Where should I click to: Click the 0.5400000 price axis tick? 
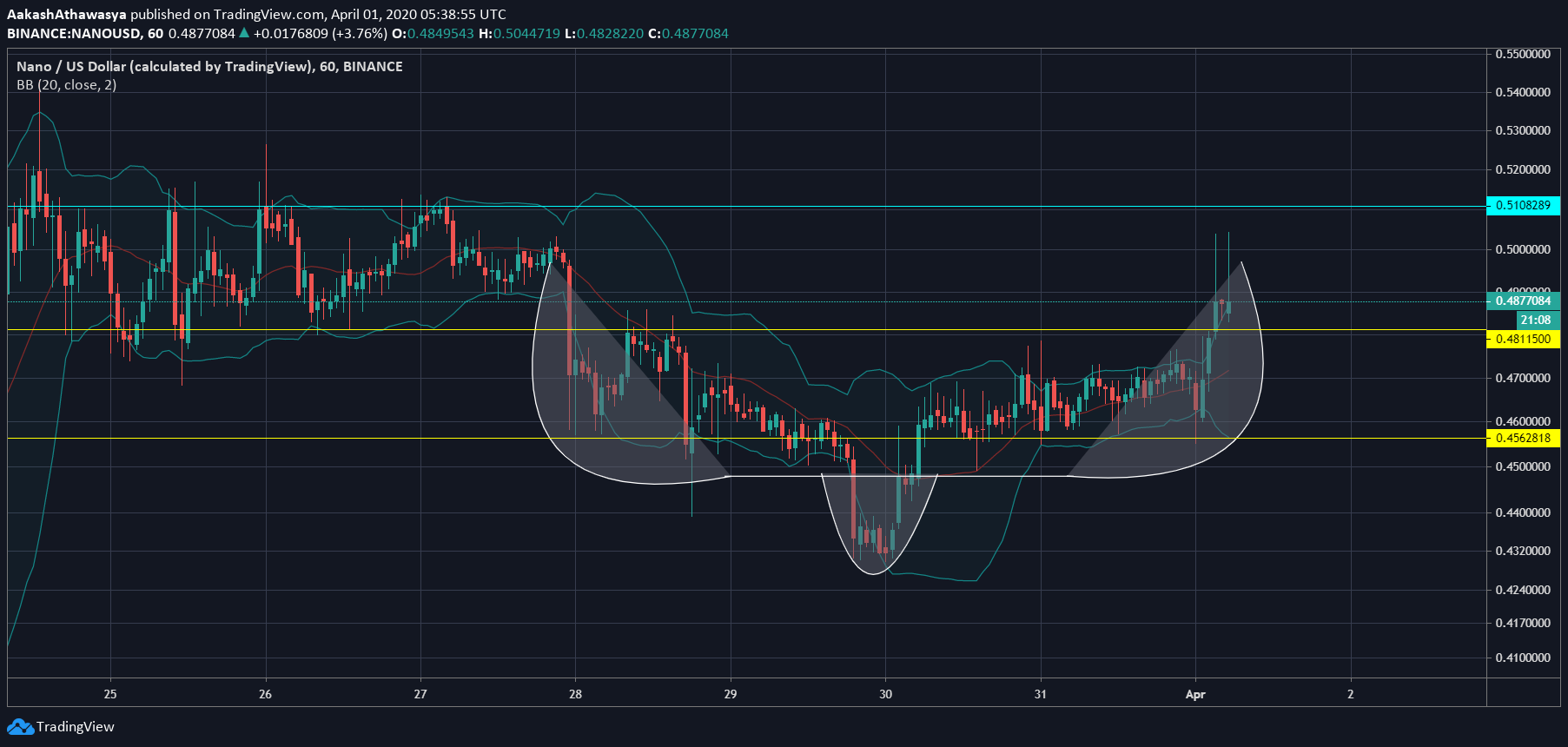1523,92
